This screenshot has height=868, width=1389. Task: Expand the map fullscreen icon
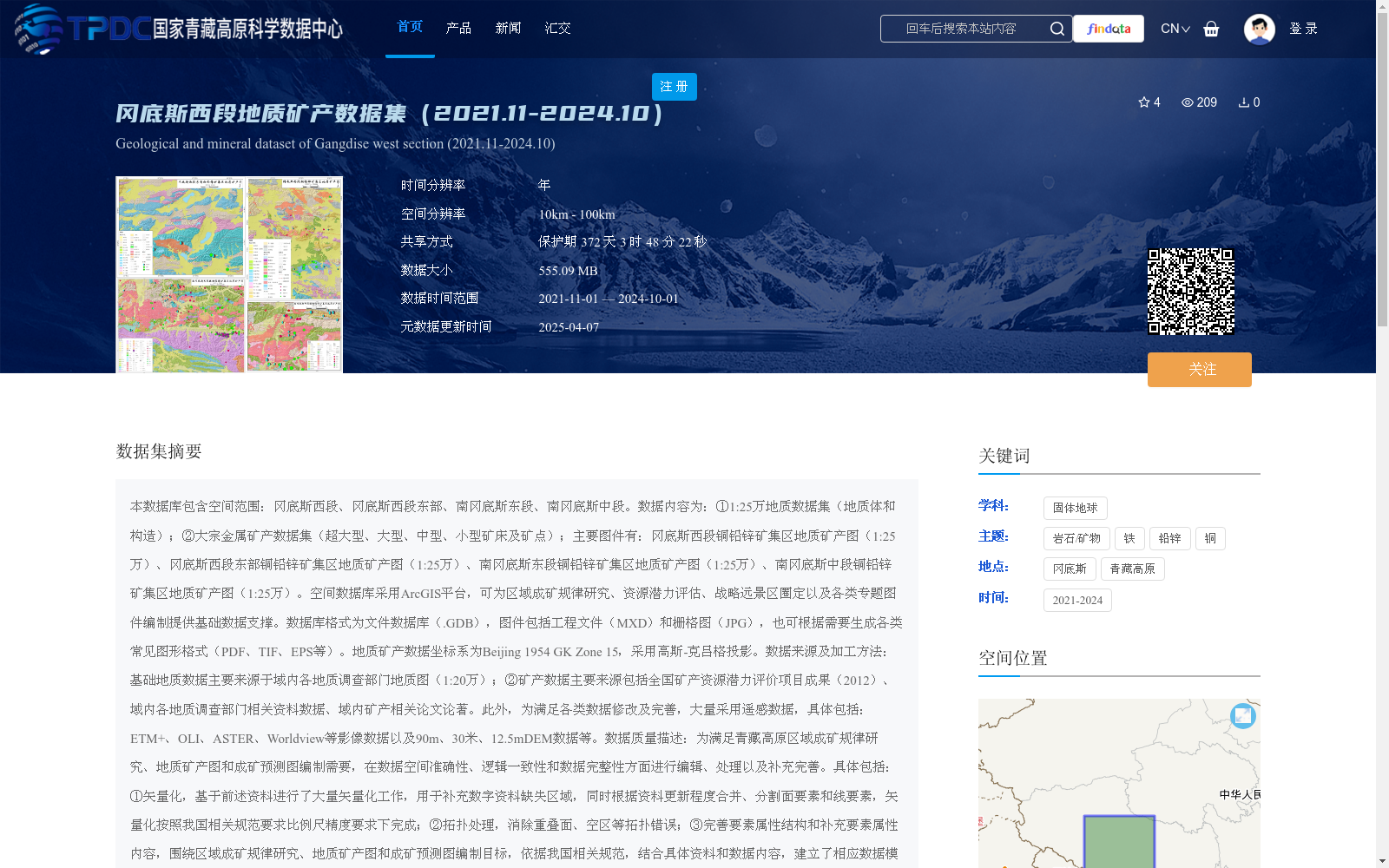click(x=1243, y=716)
